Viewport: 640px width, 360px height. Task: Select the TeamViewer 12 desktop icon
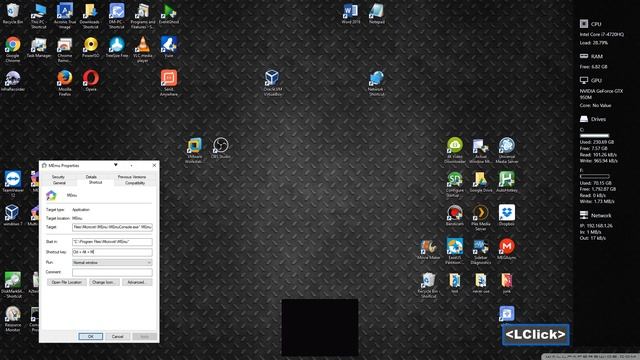pyautogui.click(x=13, y=180)
